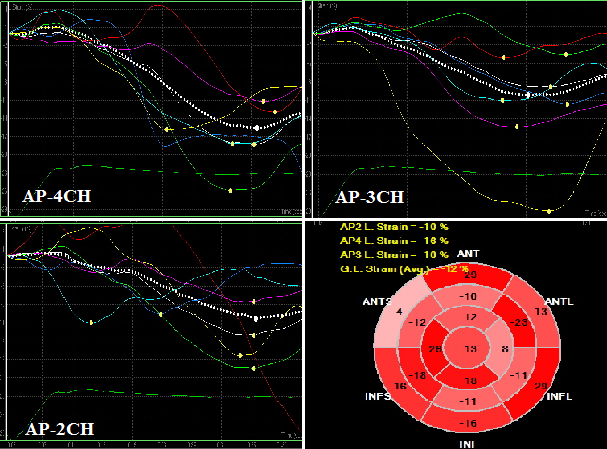Click the AP-4CH strain curve panel label

(56, 197)
